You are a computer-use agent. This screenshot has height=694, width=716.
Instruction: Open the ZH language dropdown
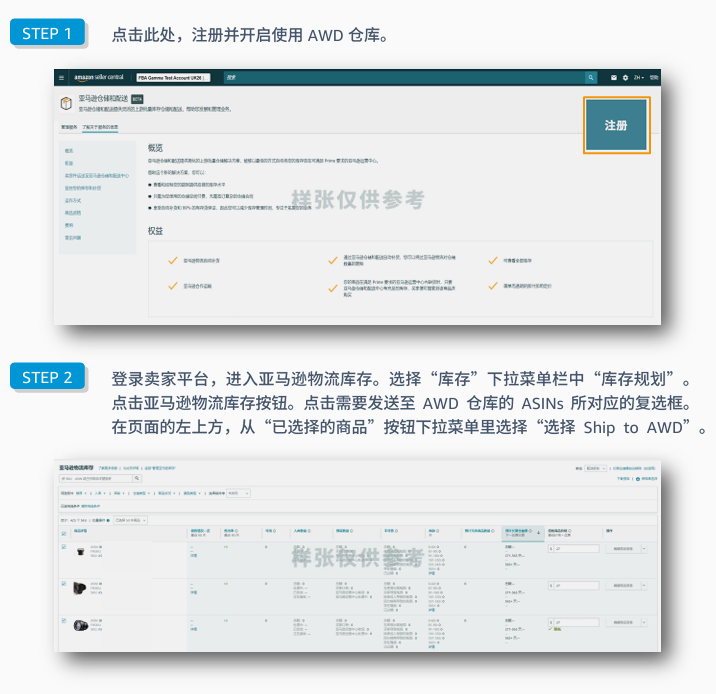pos(638,78)
